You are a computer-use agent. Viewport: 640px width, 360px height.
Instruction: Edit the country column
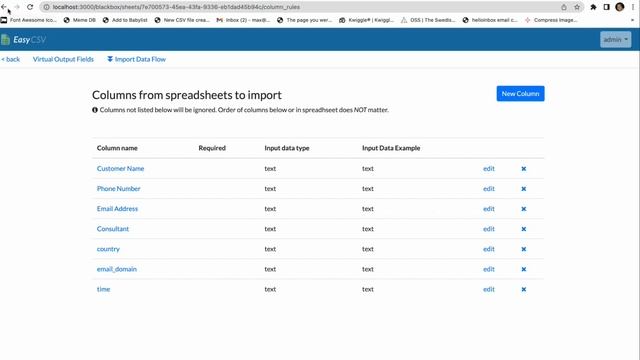tap(489, 249)
